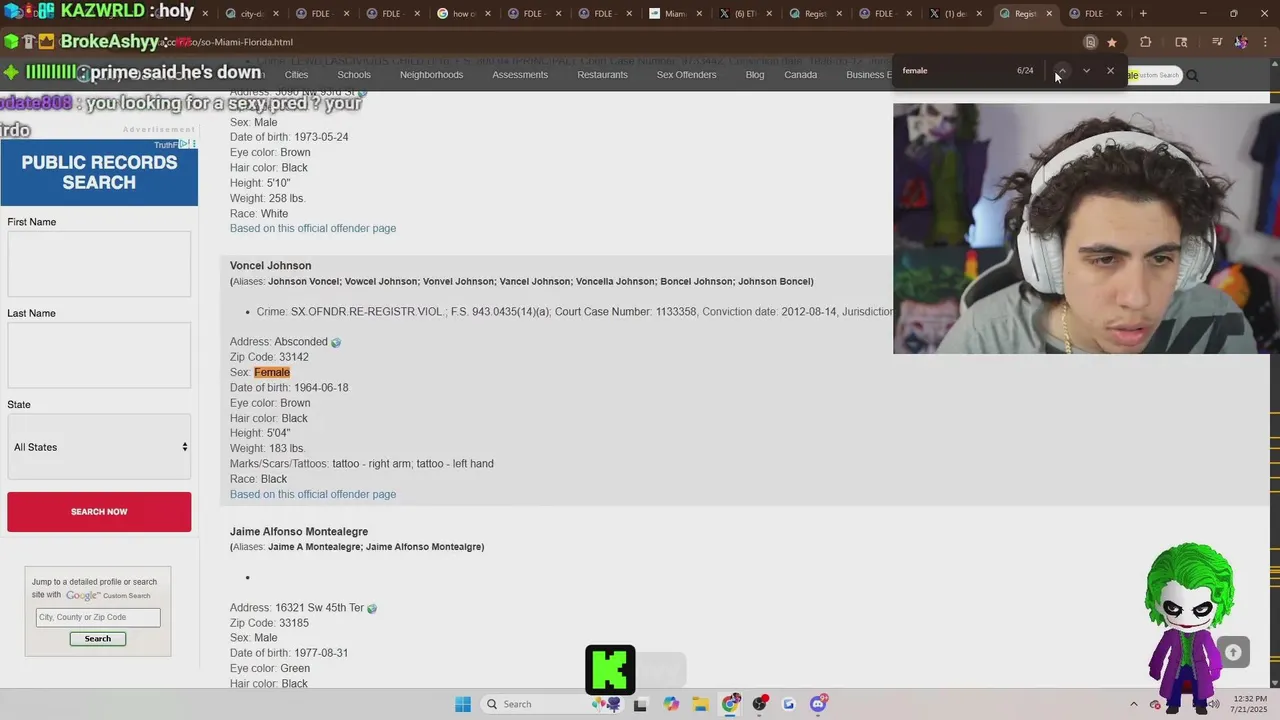1280x720 pixels.
Task: Click the map globe icon next to Absconded
Action: click(x=336, y=342)
